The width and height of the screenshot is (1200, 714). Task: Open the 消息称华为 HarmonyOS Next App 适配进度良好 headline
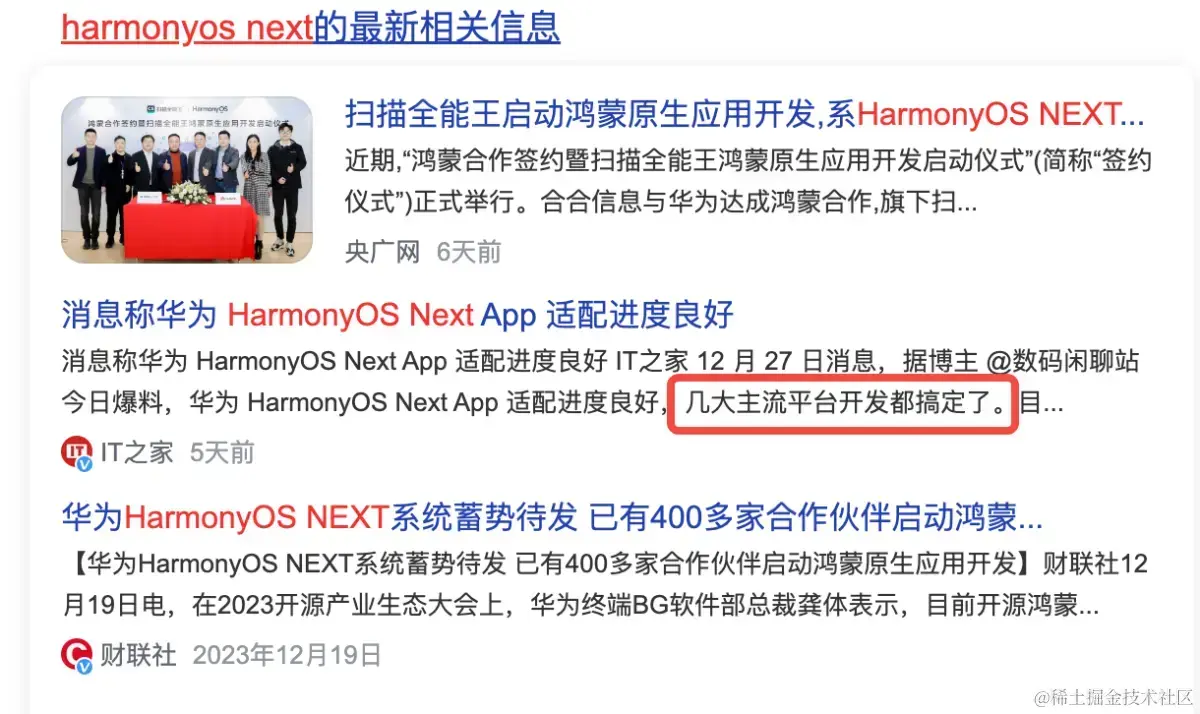398,315
